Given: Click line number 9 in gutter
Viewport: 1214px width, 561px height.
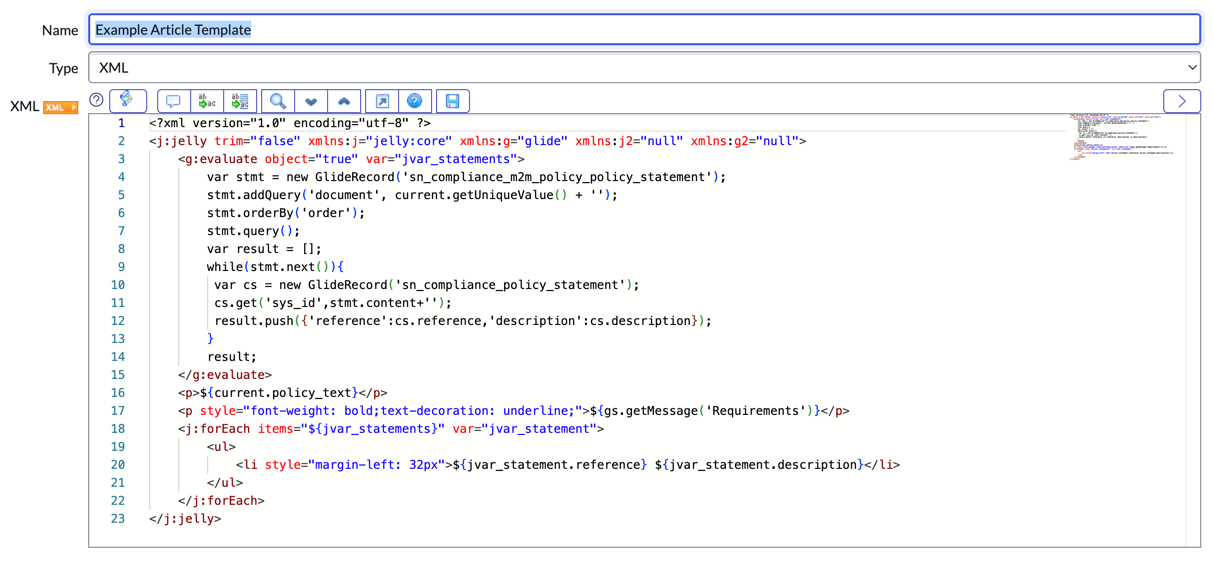Looking at the screenshot, I should [x=121, y=267].
